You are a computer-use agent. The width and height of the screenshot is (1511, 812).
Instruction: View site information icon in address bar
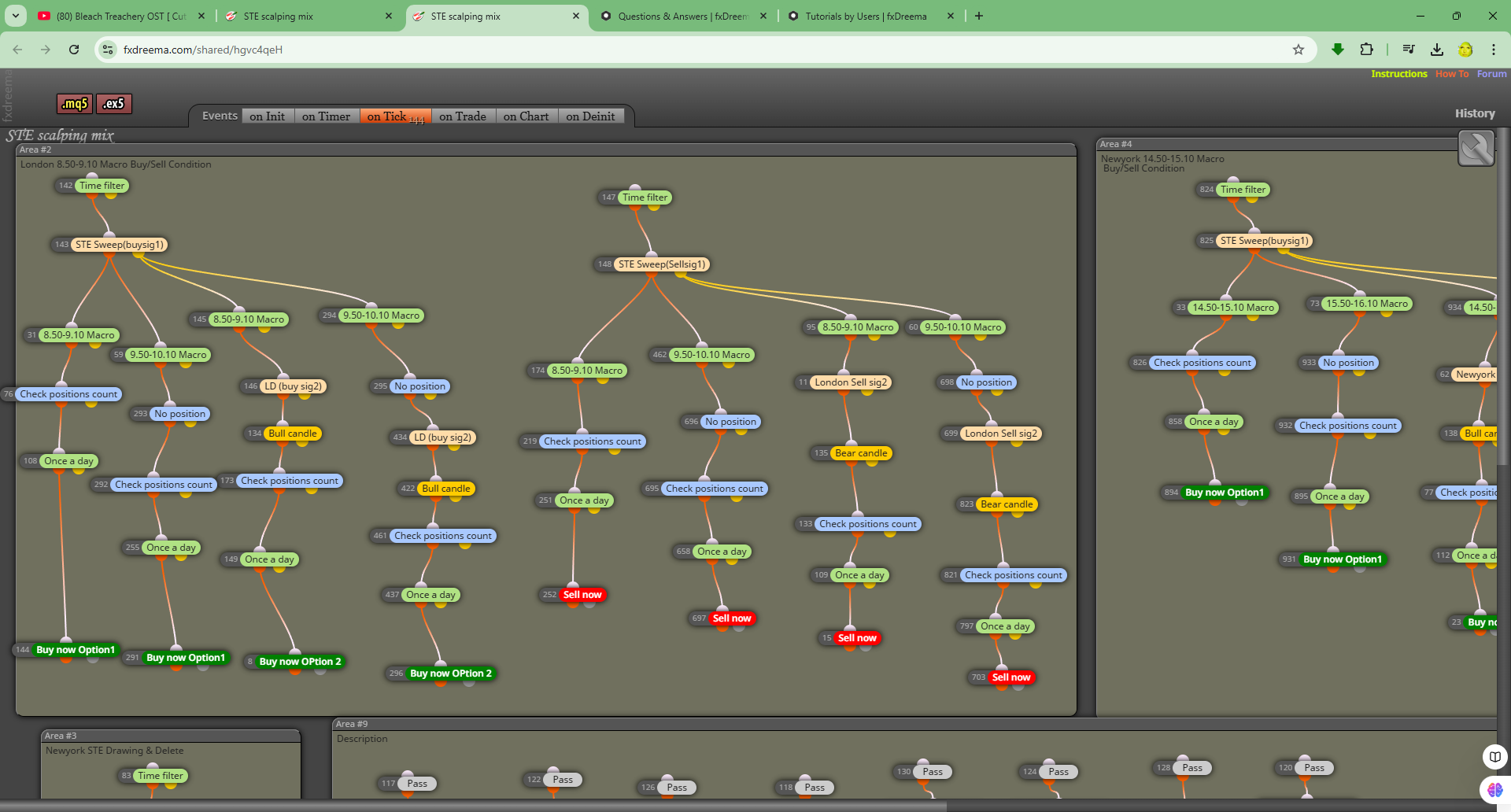pos(109,50)
